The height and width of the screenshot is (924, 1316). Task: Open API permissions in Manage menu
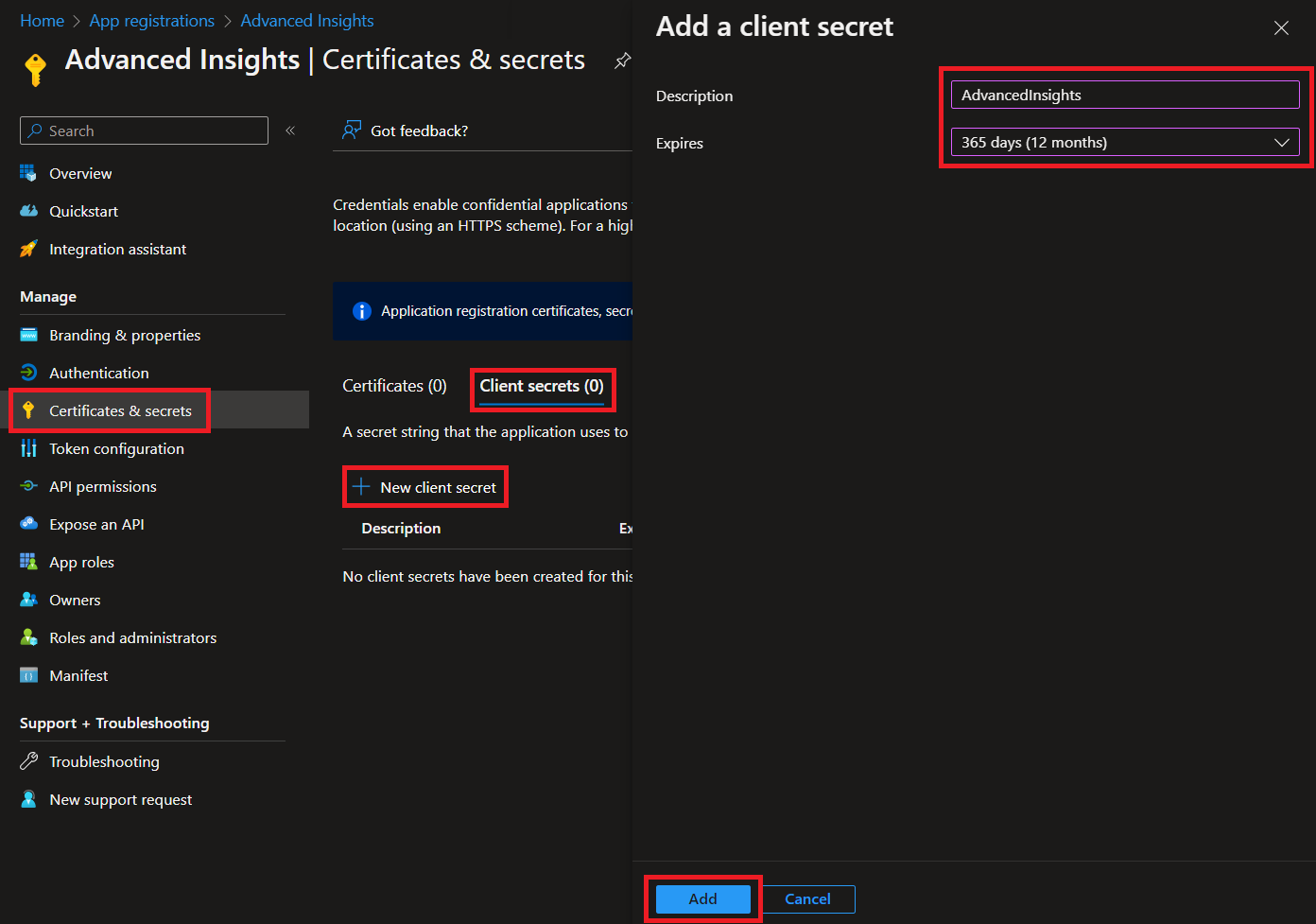click(102, 486)
